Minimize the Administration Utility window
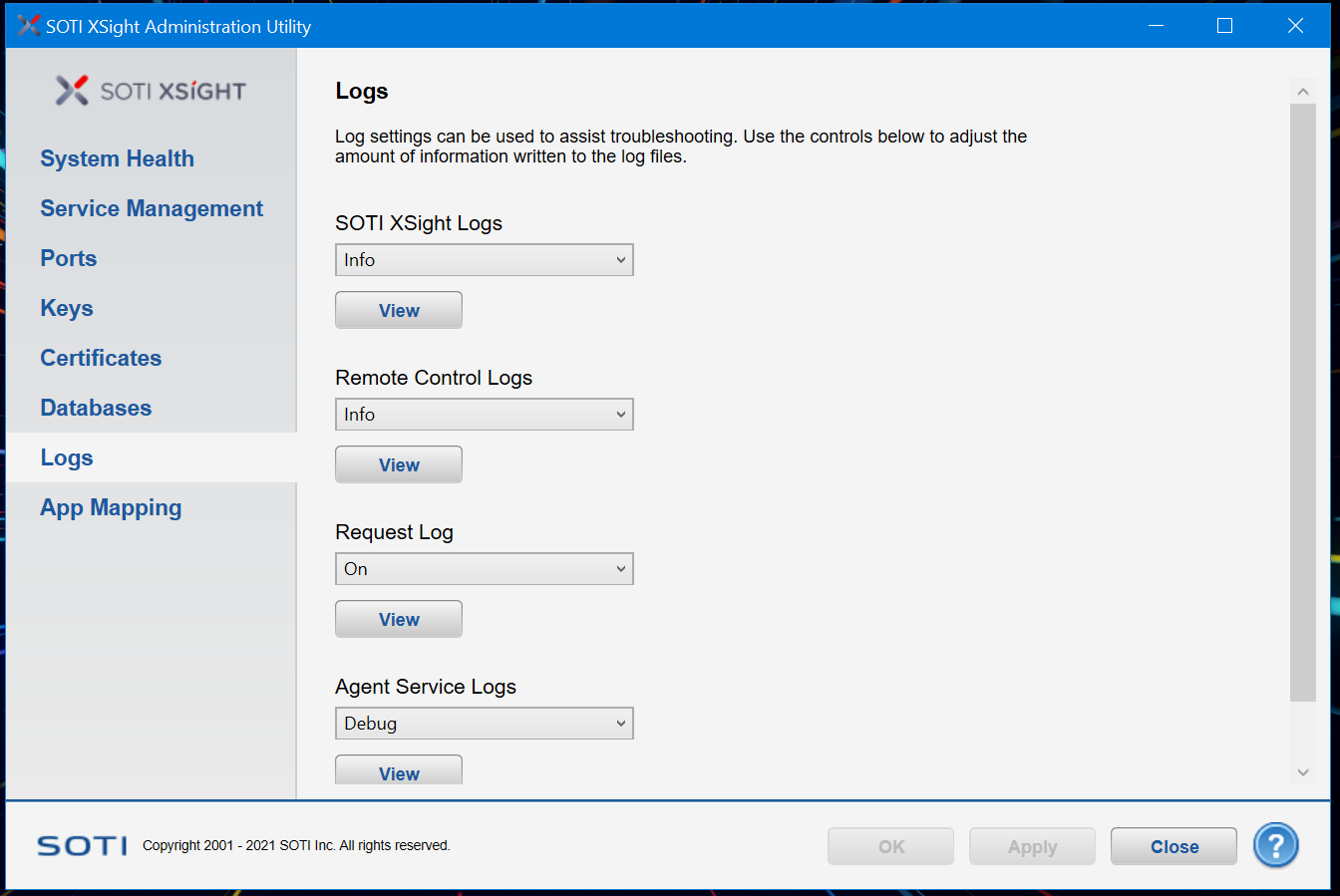Viewport: 1340px width, 896px height. click(1157, 26)
